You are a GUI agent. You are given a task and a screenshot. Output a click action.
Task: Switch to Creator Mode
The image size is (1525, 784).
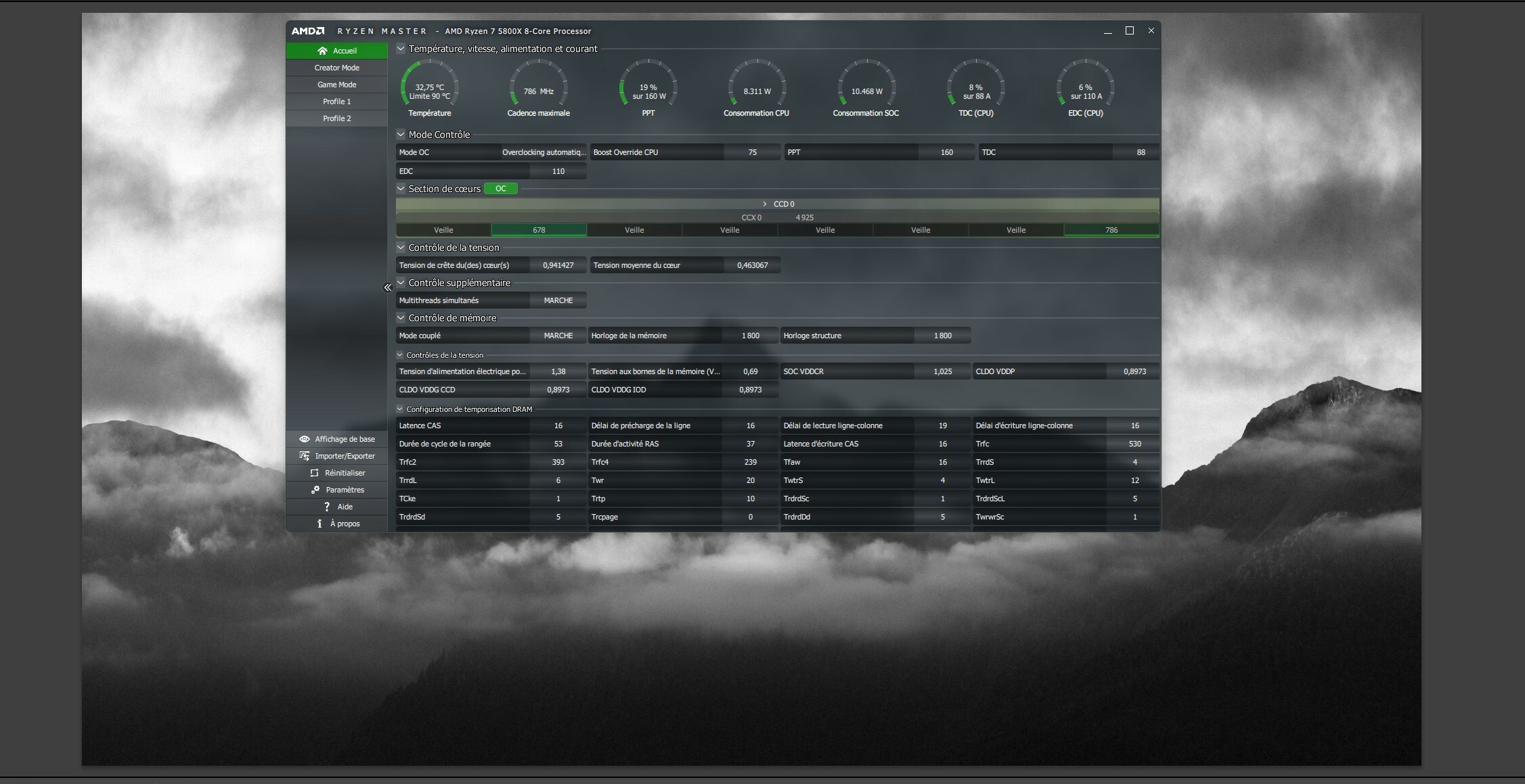pyautogui.click(x=337, y=68)
